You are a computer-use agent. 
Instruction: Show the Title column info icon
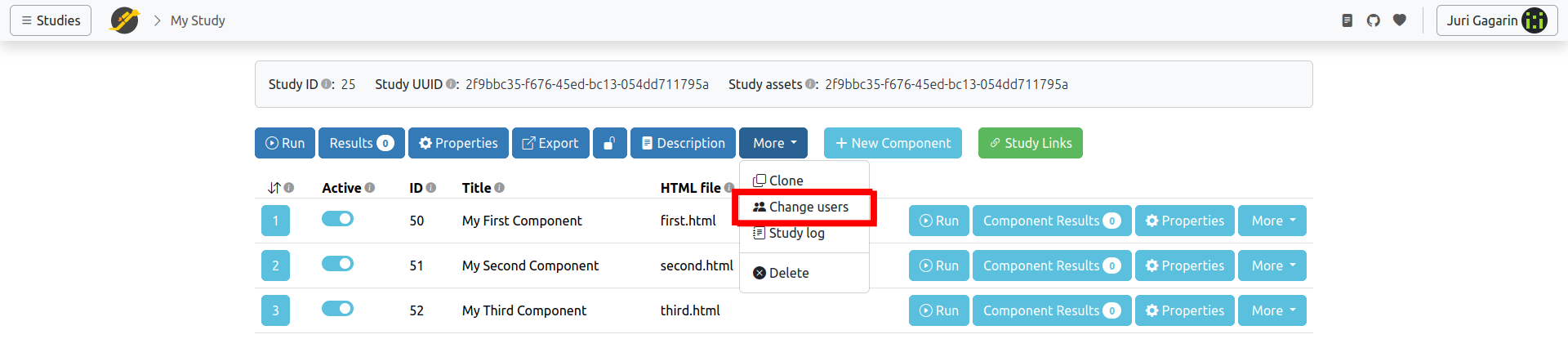pos(500,188)
